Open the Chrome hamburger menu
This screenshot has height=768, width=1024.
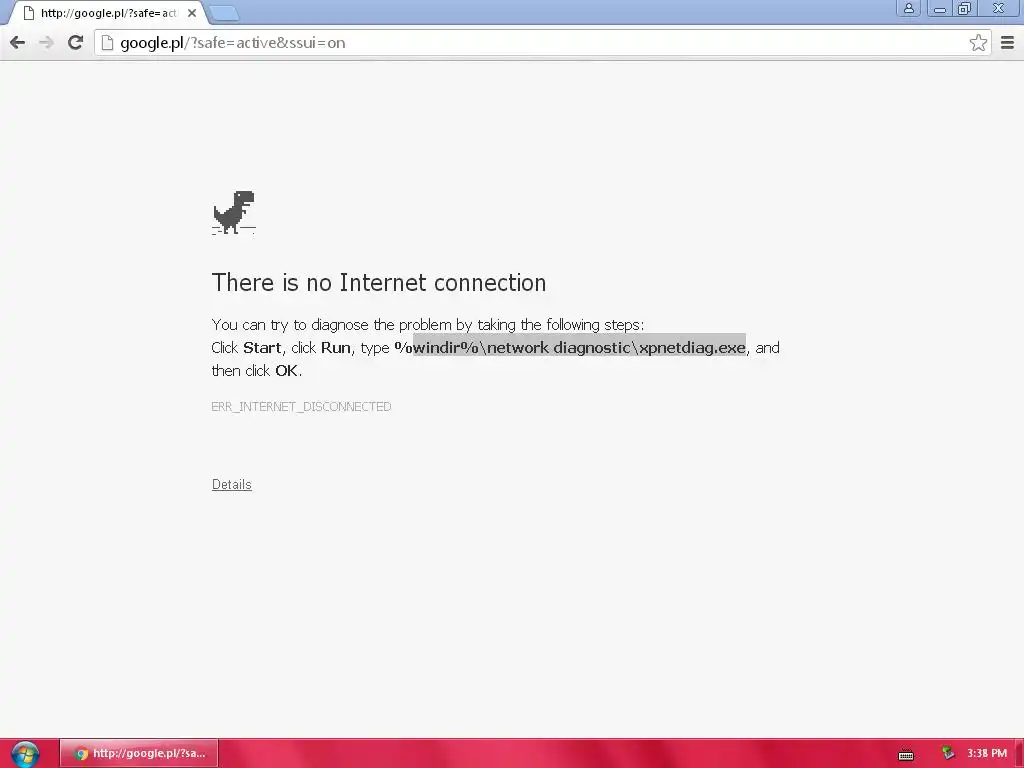click(1007, 42)
